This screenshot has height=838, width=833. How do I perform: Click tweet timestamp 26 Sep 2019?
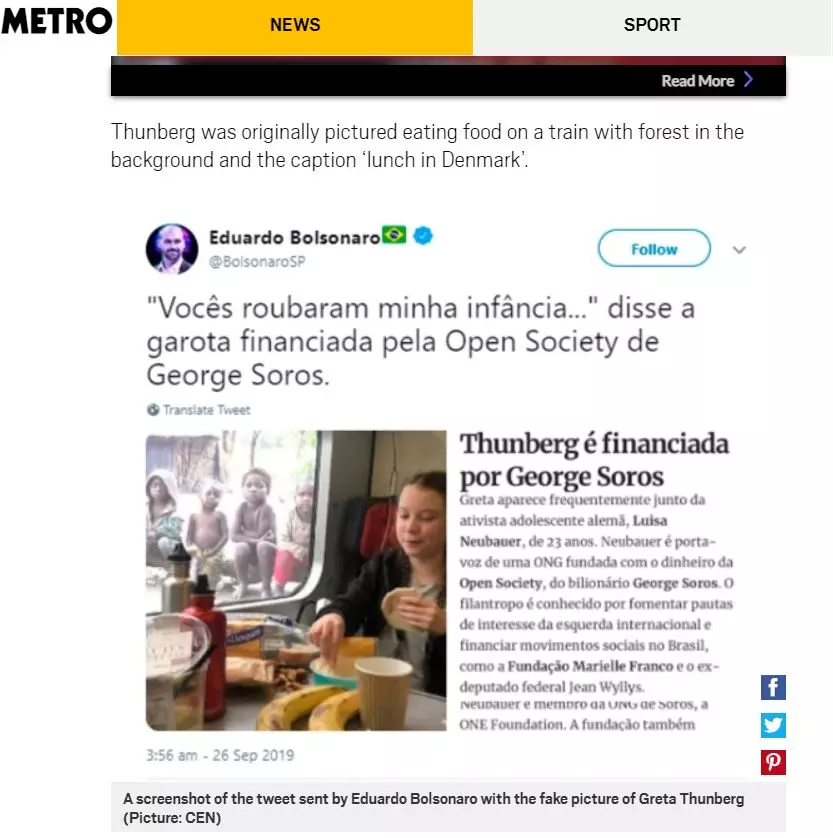point(220,755)
